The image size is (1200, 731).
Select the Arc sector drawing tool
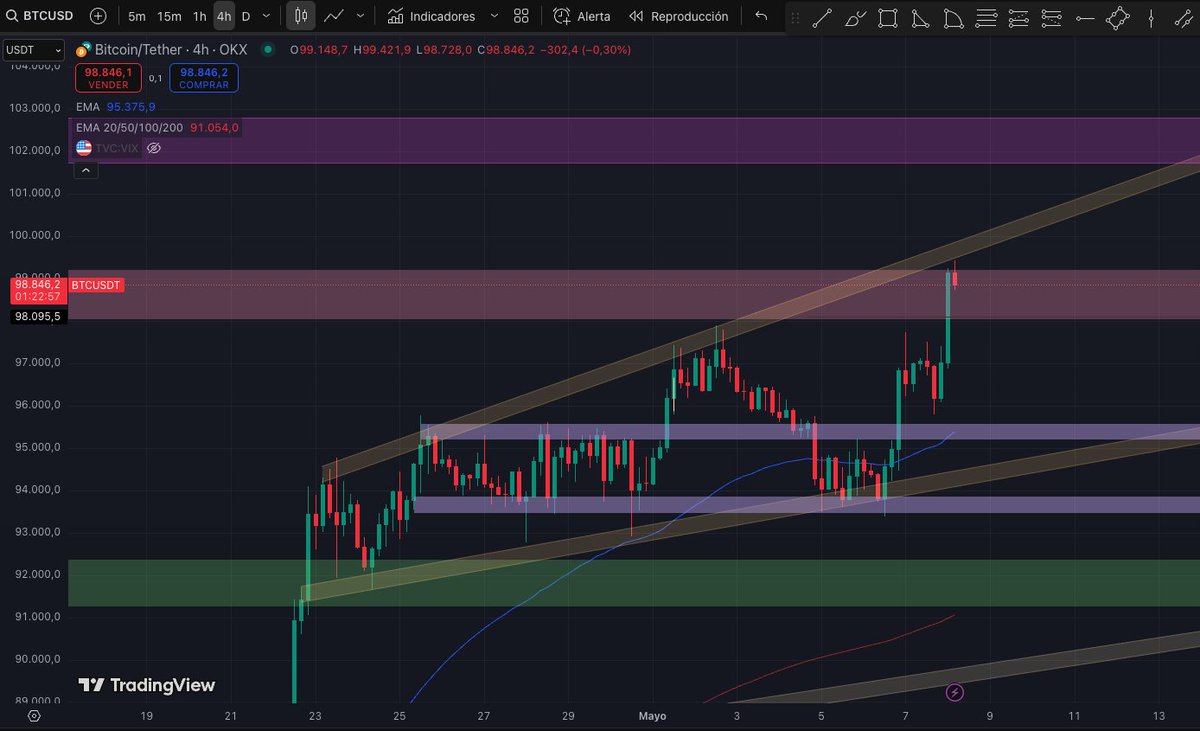(x=954, y=17)
